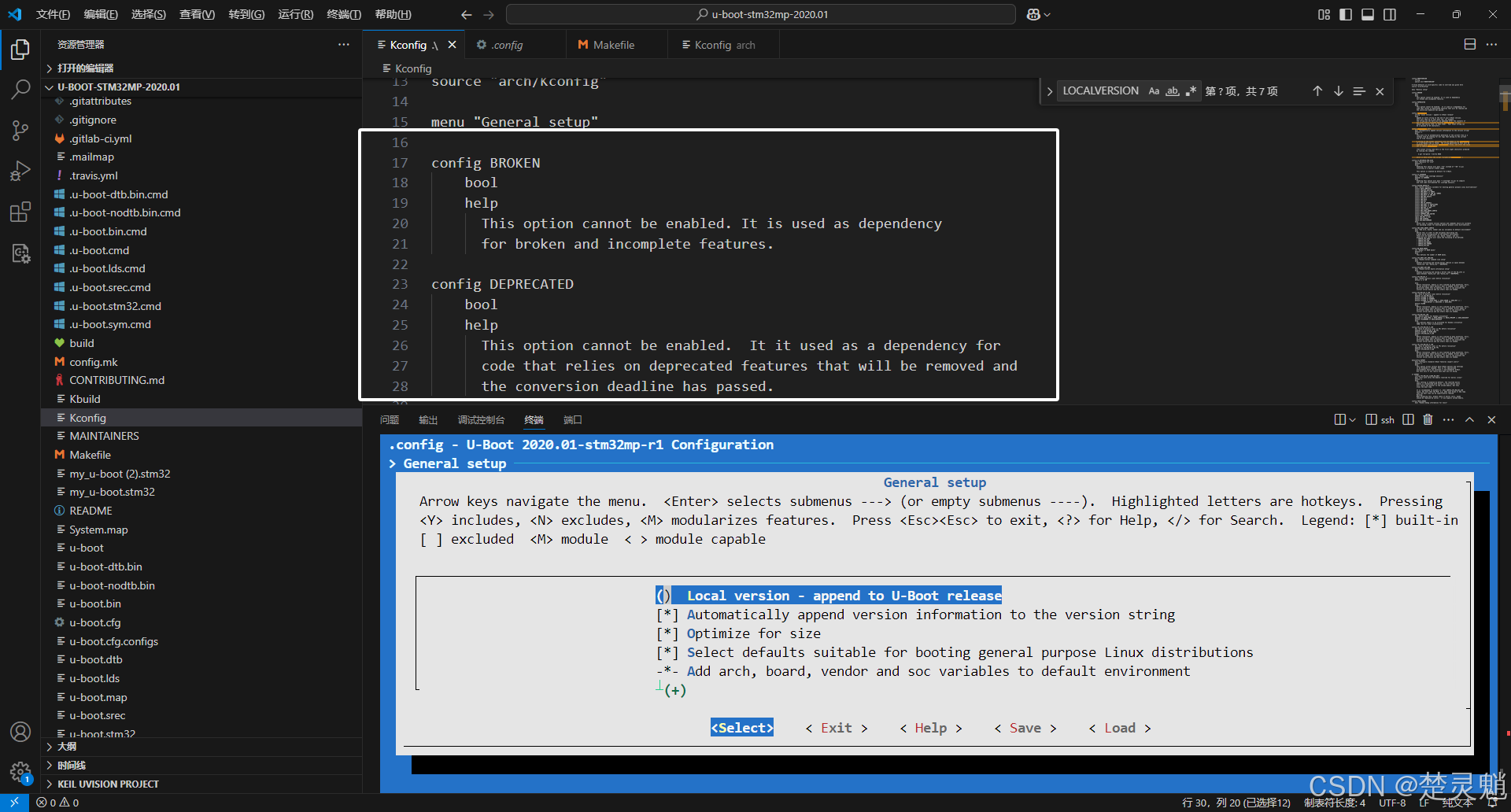
Task: Close the find widget
Action: pyautogui.click(x=1380, y=91)
